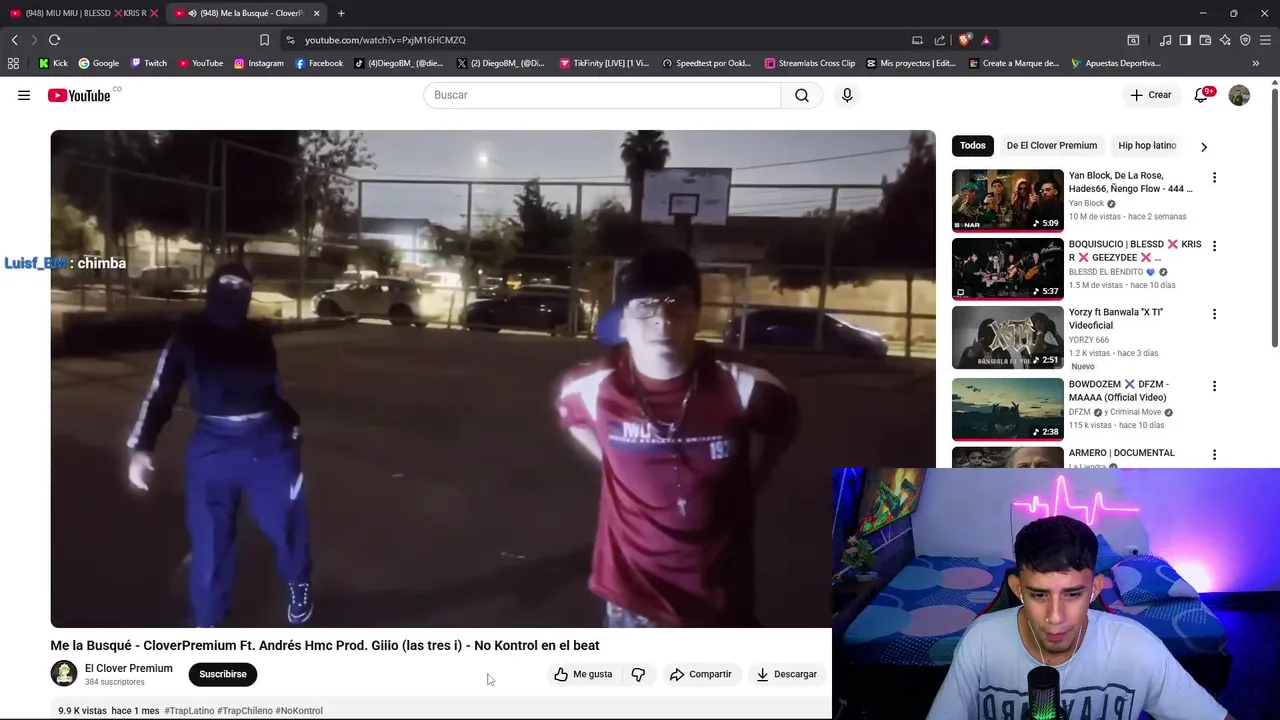Screen dimensions: 1280x720
Task: Open Leo AI sparkle icon
Action: click(x=1225, y=40)
